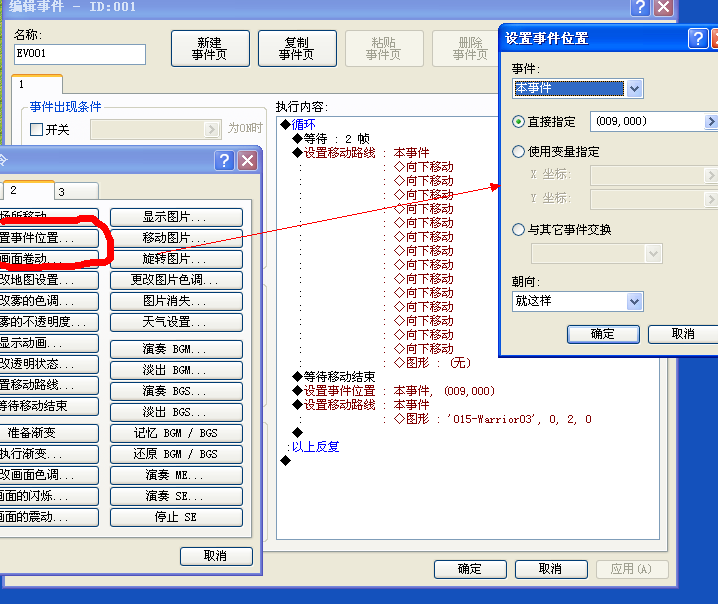
Task: Click the 淡出 BGS... command button
Action: pyautogui.click(x=176, y=413)
